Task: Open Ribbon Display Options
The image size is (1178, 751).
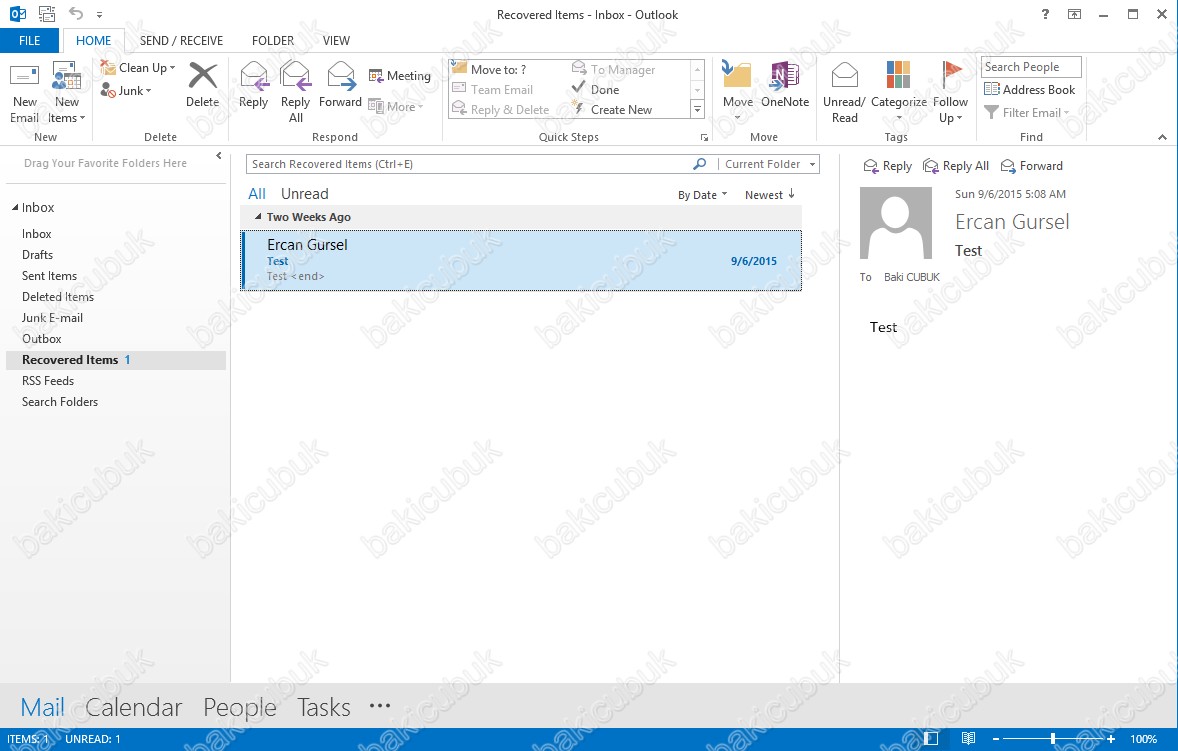Action: pyautogui.click(x=1074, y=14)
